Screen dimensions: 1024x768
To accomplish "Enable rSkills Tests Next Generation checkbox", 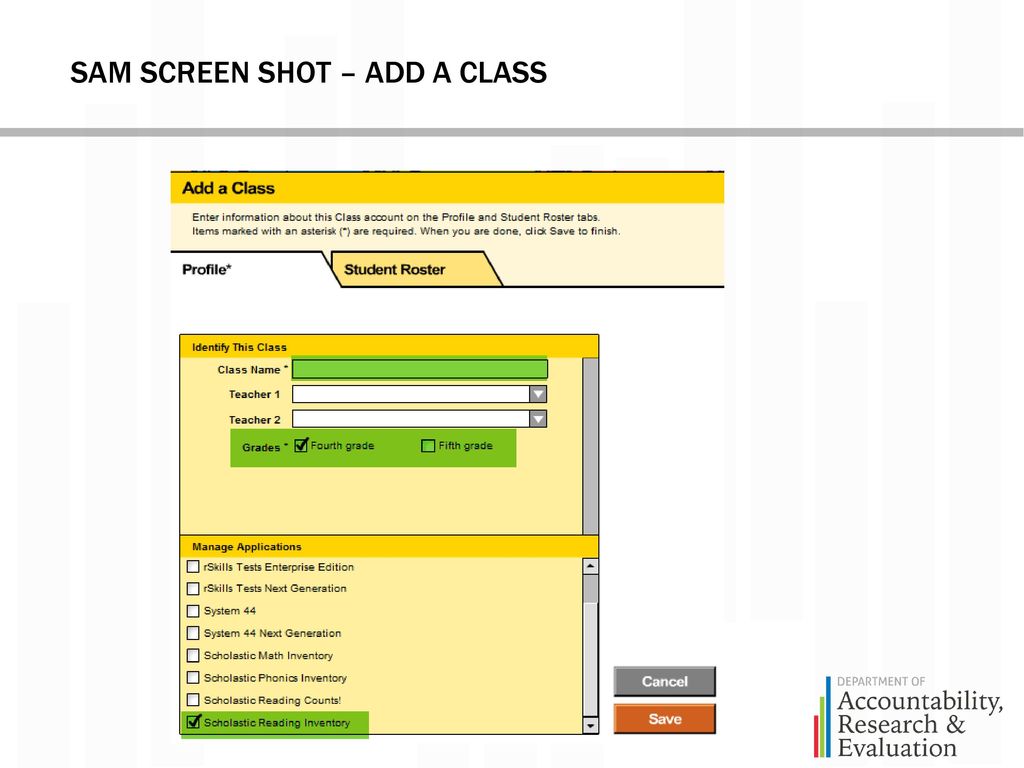I will point(193,588).
